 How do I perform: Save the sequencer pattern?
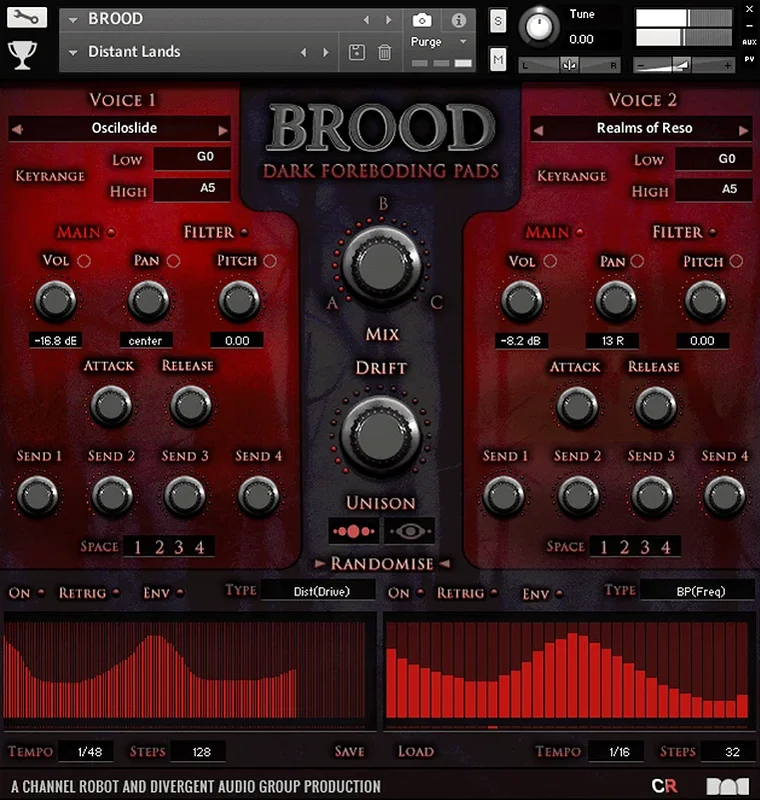pyautogui.click(x=349, y=752)
